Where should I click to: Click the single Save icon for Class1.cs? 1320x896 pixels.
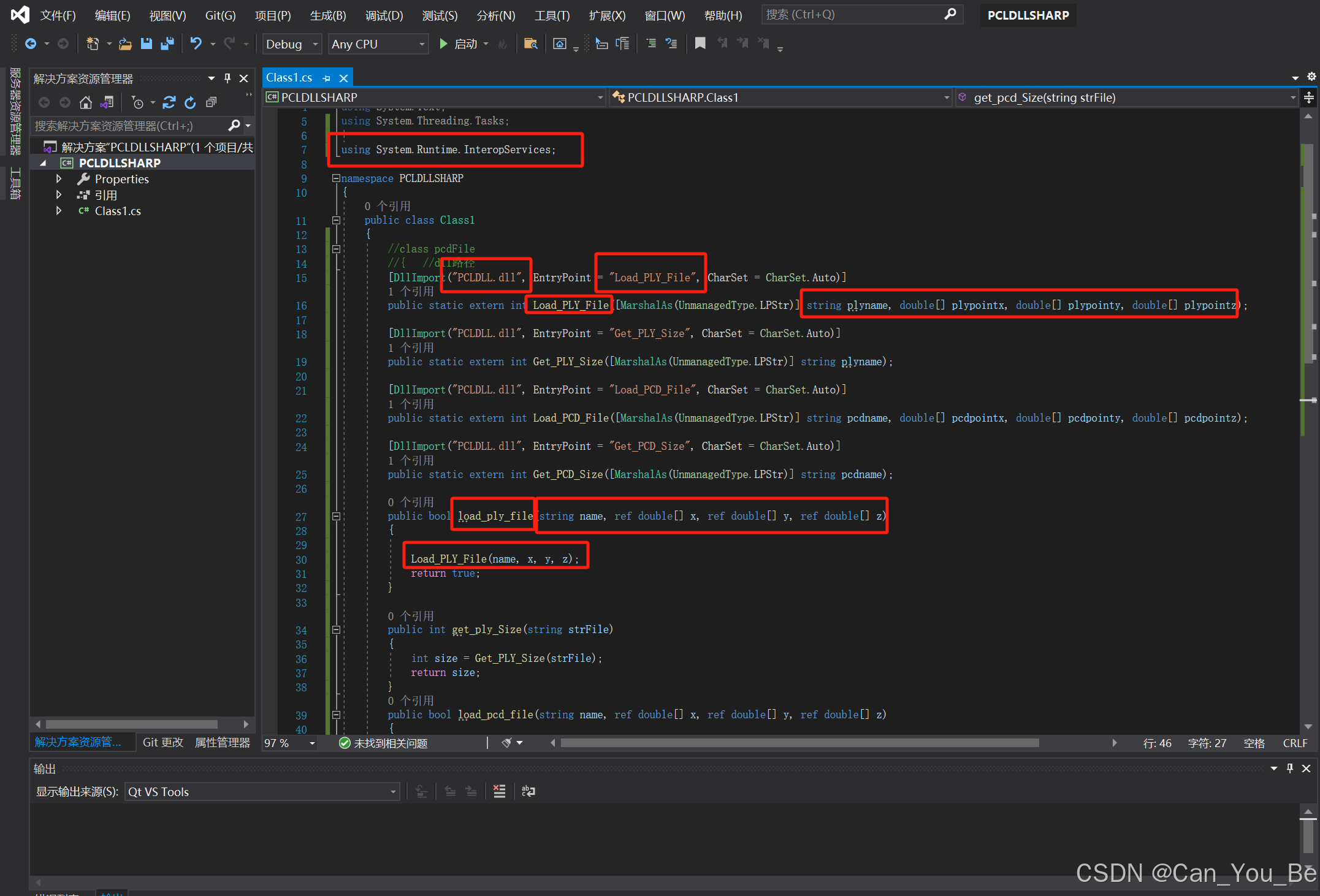click(147, 44)
